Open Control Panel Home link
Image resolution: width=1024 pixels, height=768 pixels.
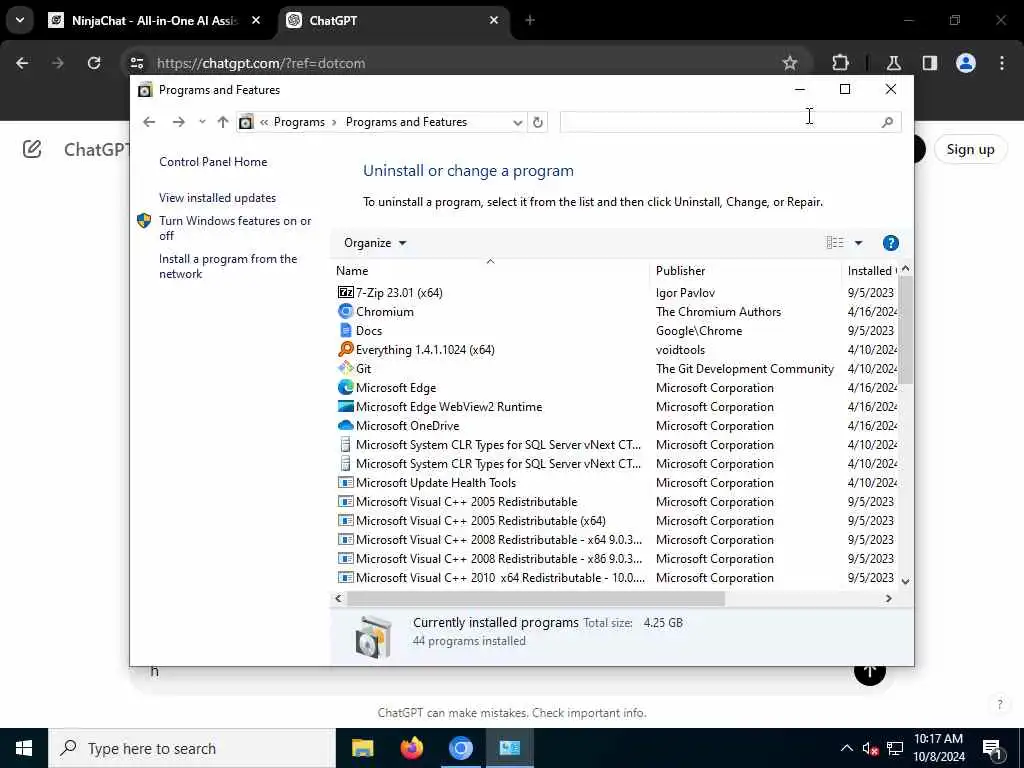click(213, 162)
